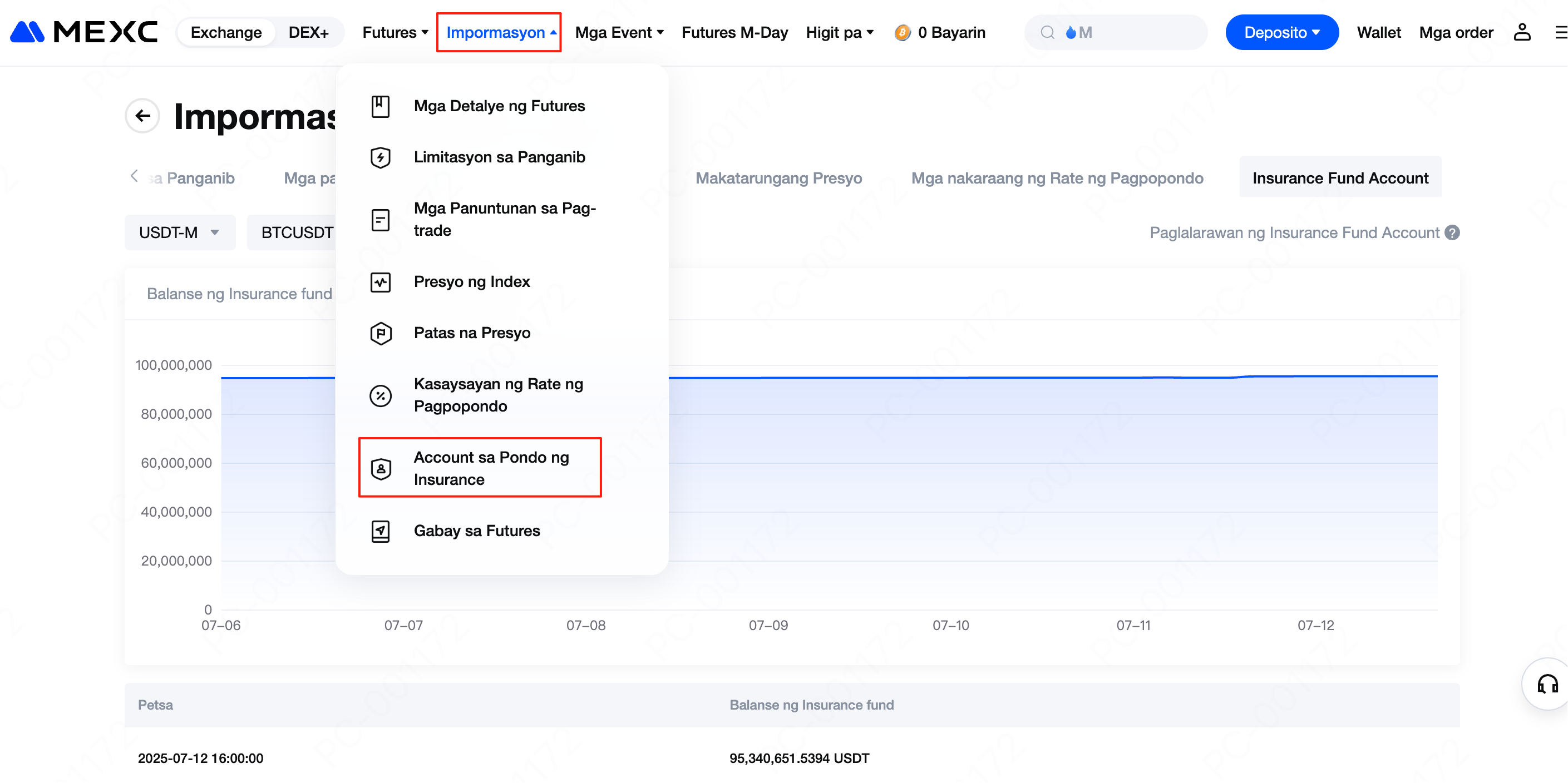
Task: Open the user profile icon
Action: pos(1521,32)
